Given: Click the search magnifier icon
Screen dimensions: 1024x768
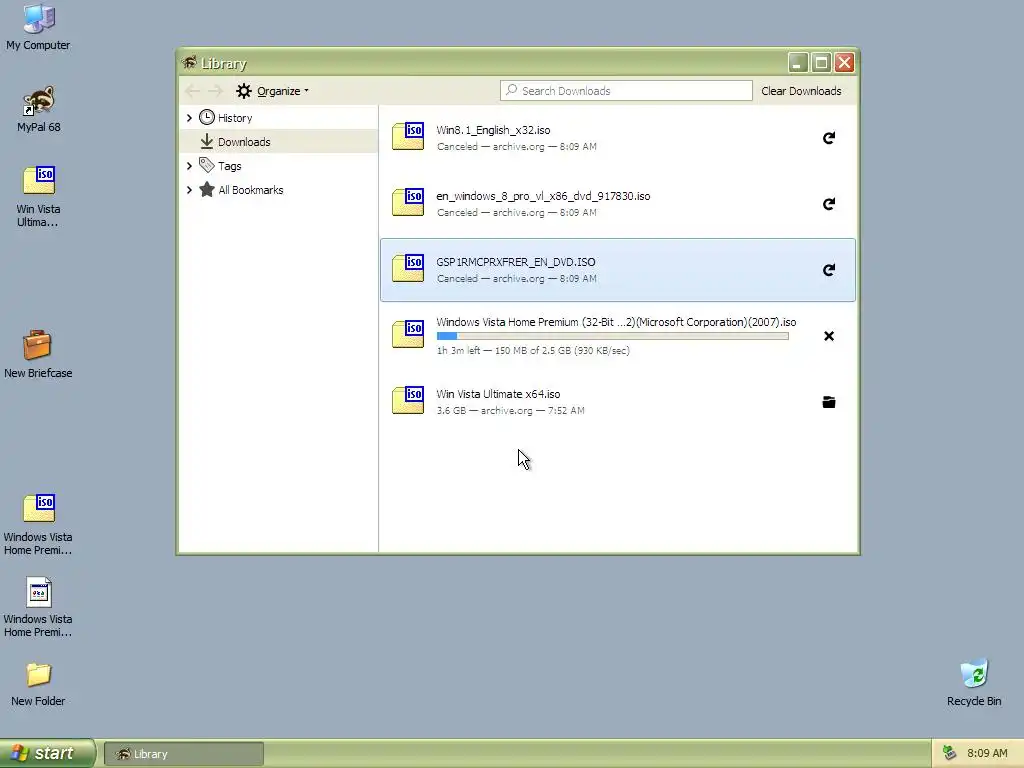Looking at the screenshot, I should [511, 90].
